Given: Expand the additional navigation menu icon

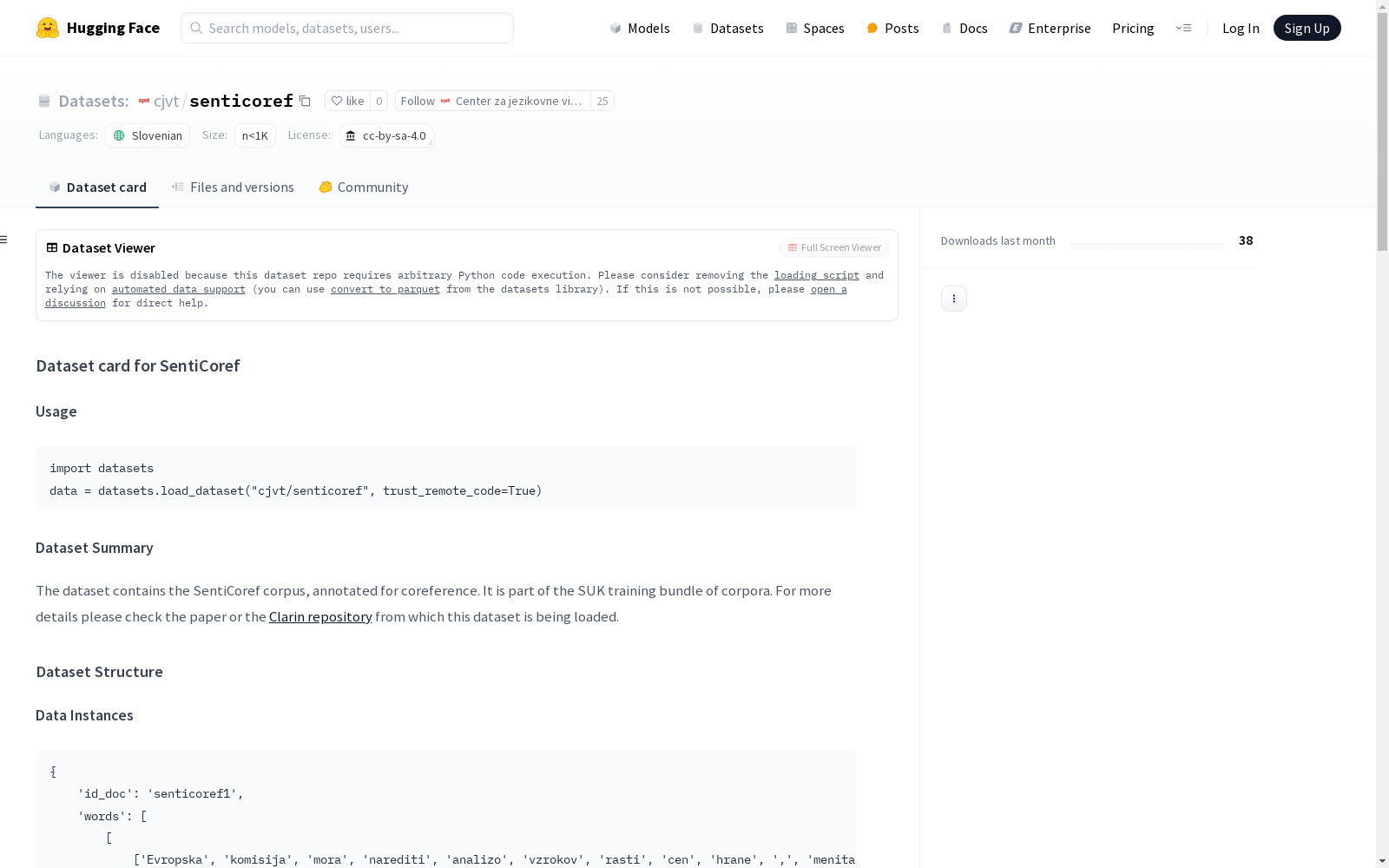Looking at the screenshot, I should [x=1183, y=28].
